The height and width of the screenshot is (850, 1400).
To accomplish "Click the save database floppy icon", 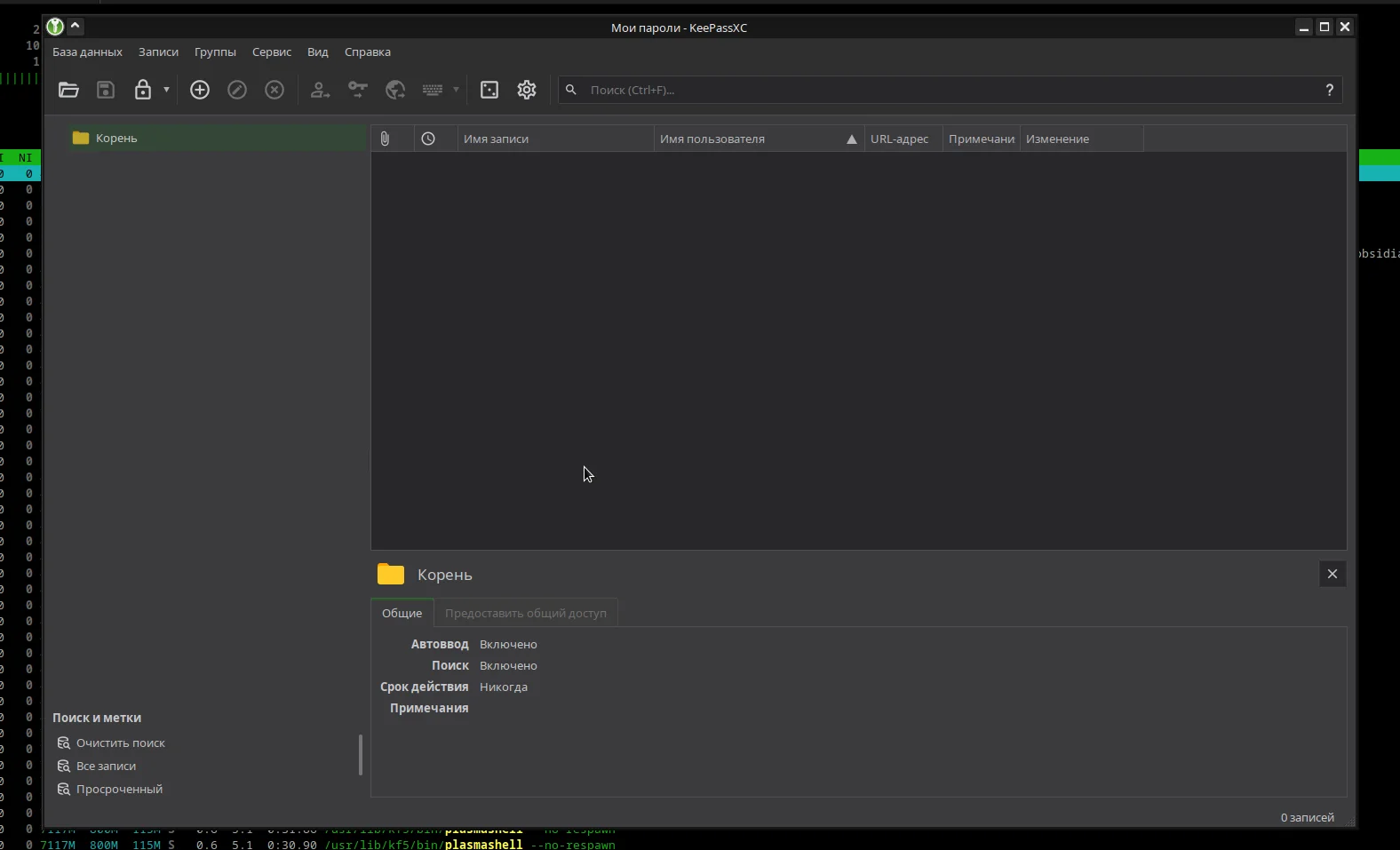I will (x=106, y=90).
